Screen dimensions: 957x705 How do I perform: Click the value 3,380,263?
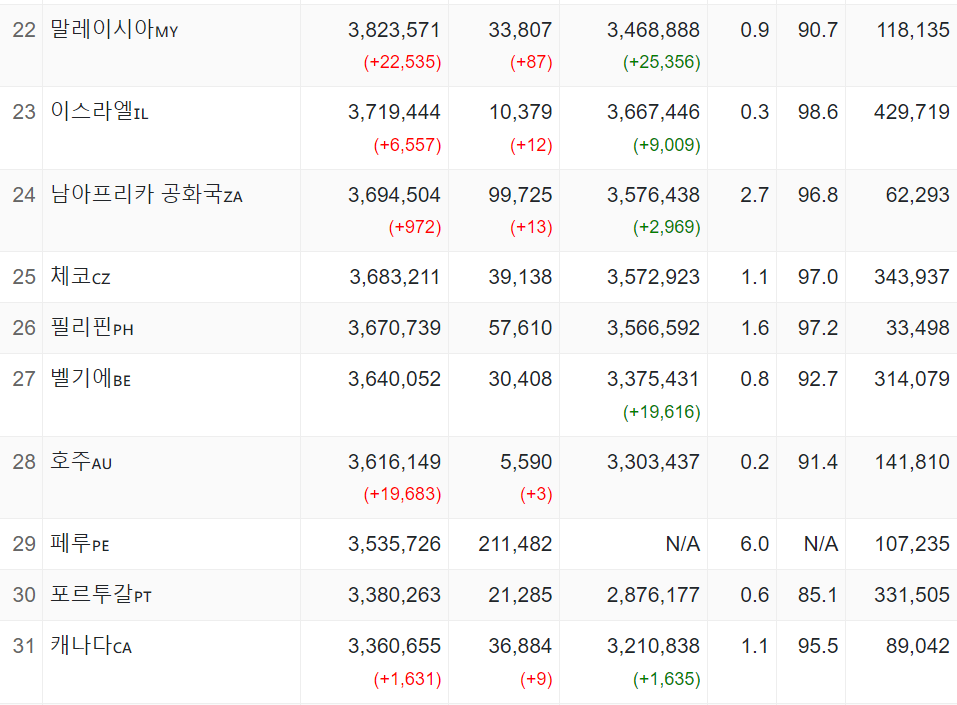[x=394, y=596]
